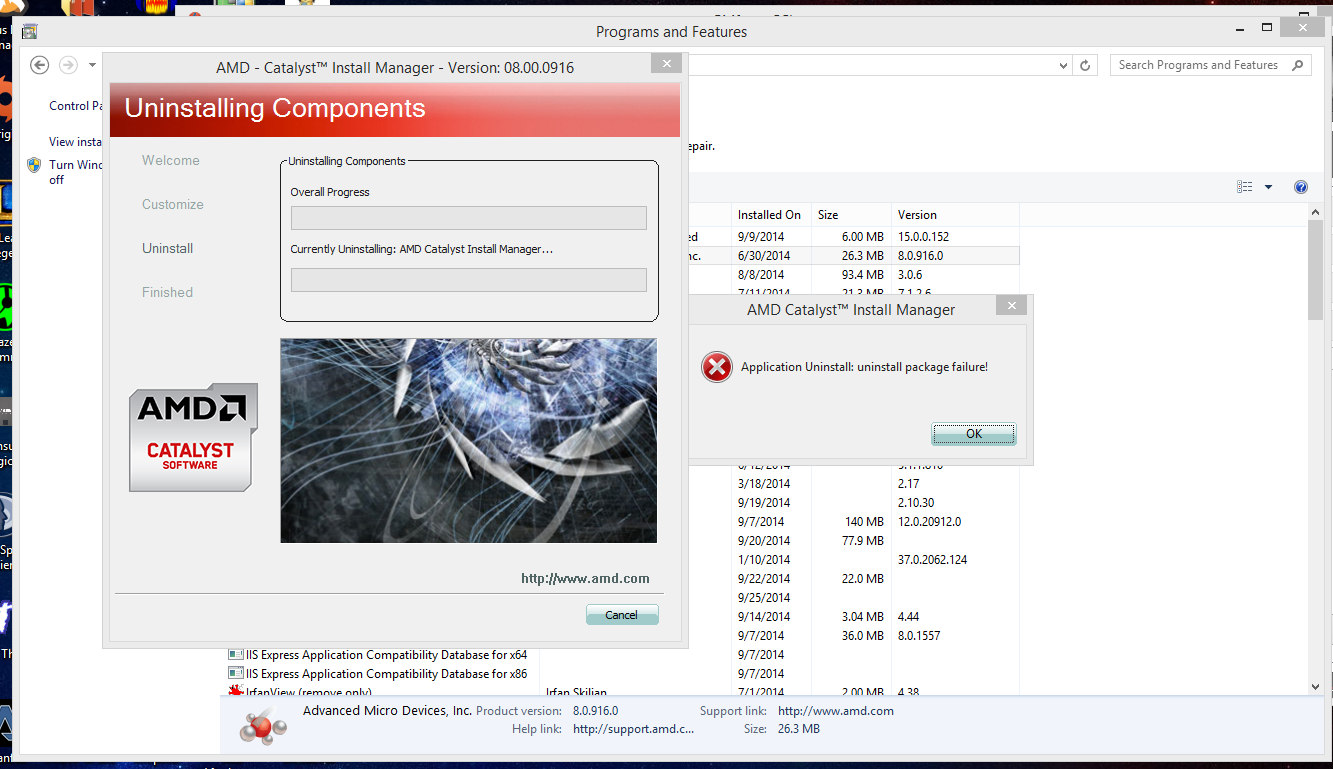Click version cell 37.0.2062.124
This screenshot has height=769, width=1333.
pyautogui.click(x=933, y=560)
